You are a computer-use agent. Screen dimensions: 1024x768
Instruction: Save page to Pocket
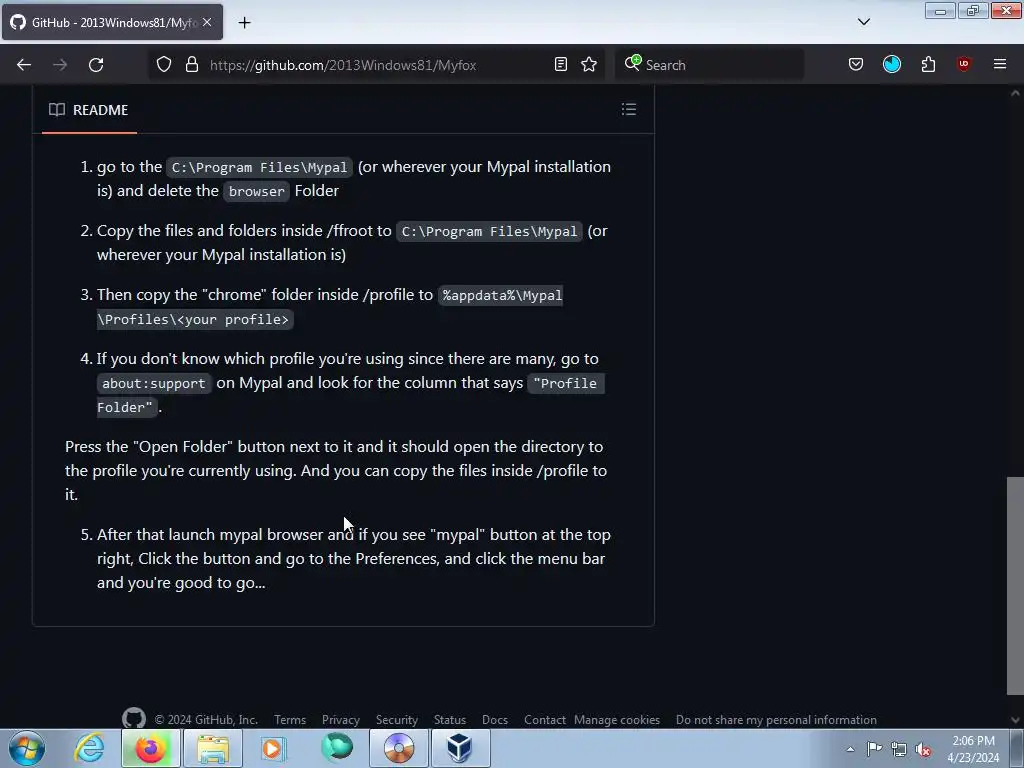pyautogui.click(x=856, y=65)
